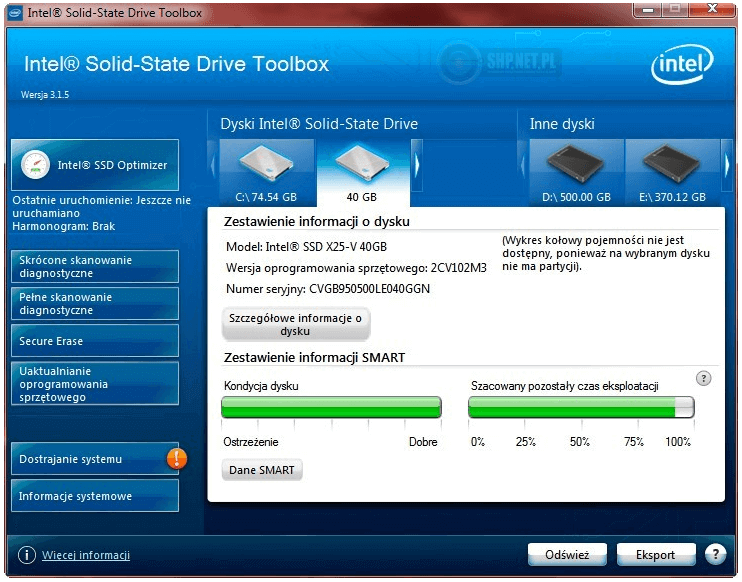This screenshot has height=582, width=742.
Task: Click Szczegółowe informacje o dysku button
Action: pos(296,325)
